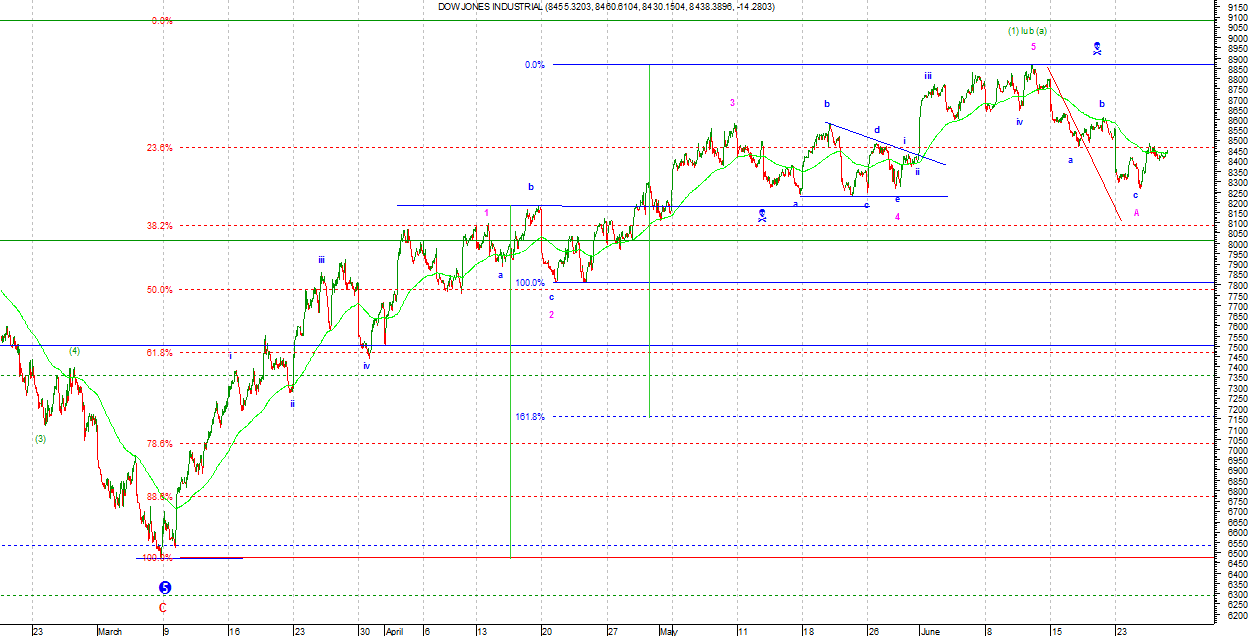Select the red C wave label
This screenshot has height=636, width=1250.
coord(163,607)
